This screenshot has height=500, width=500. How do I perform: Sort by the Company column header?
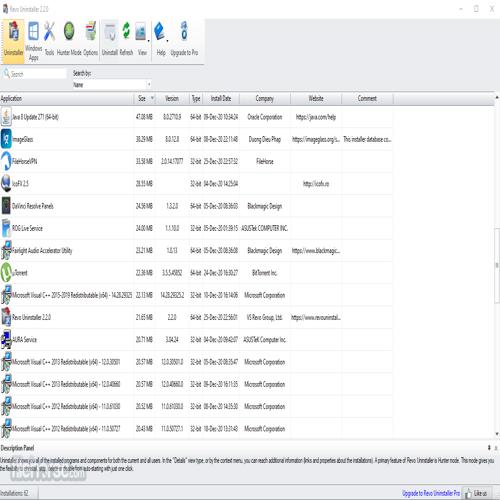[x=264, y=98]
